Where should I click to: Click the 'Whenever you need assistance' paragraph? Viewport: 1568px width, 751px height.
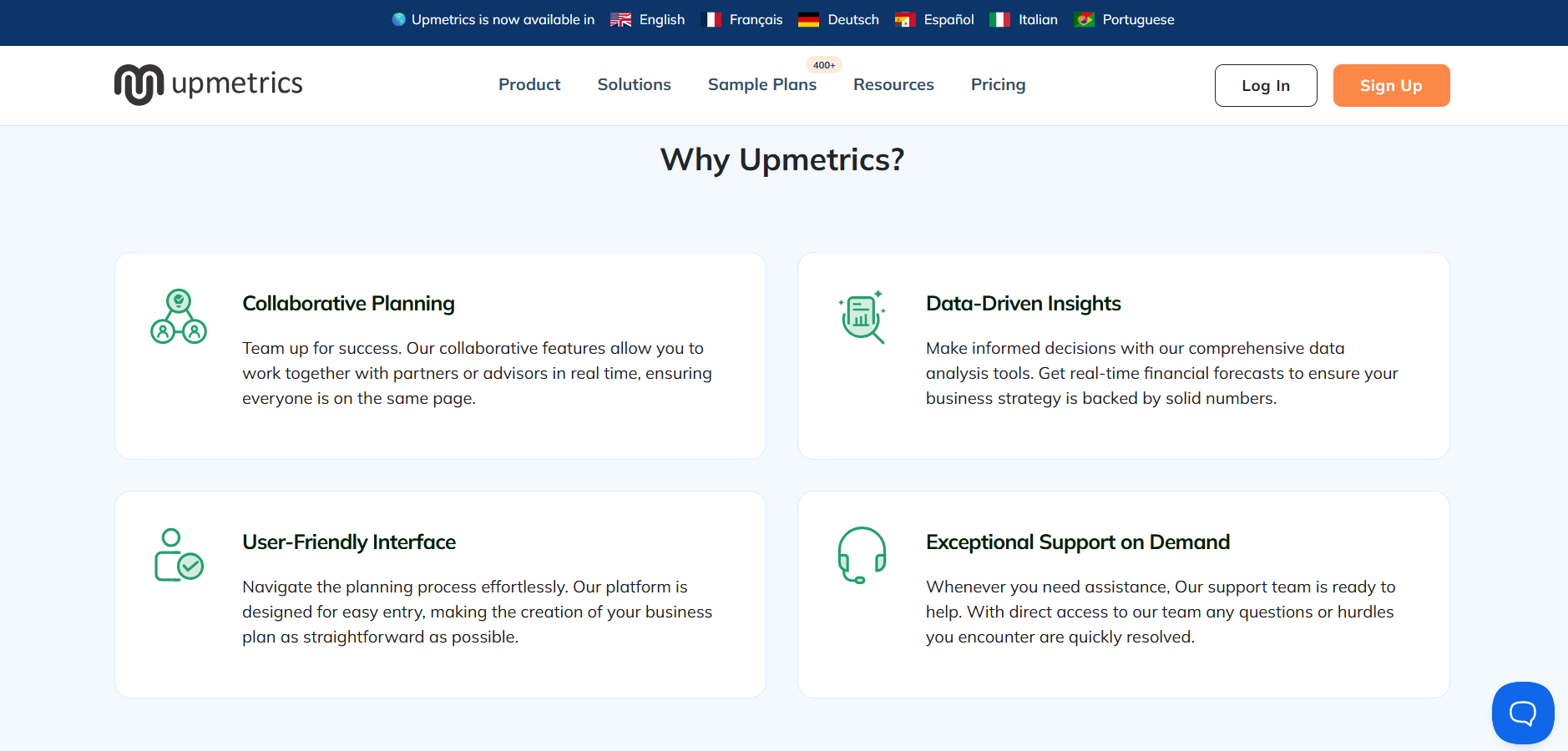tap(1161, 612)
